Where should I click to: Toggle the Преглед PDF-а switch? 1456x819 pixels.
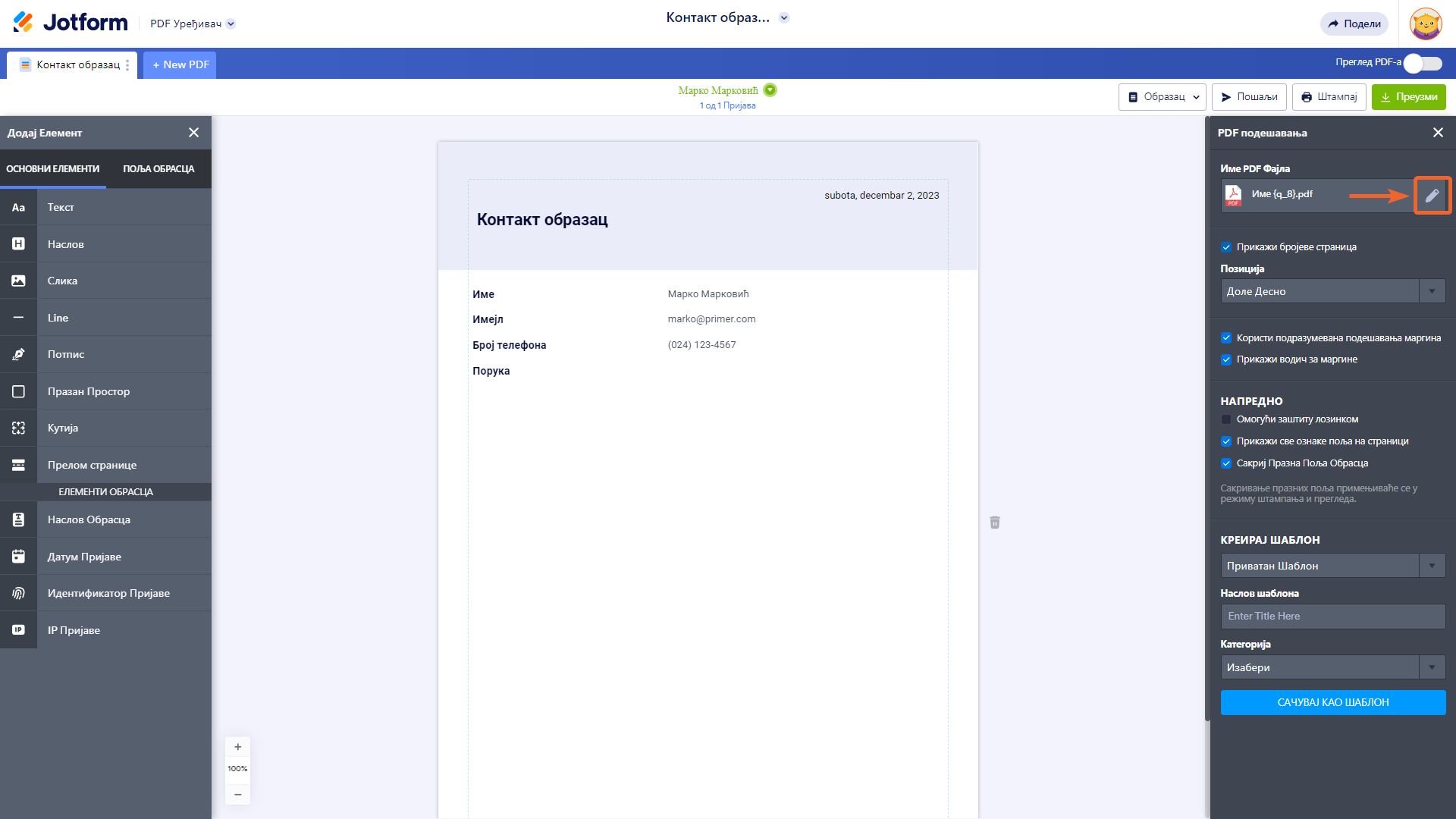click(1422, 64)
